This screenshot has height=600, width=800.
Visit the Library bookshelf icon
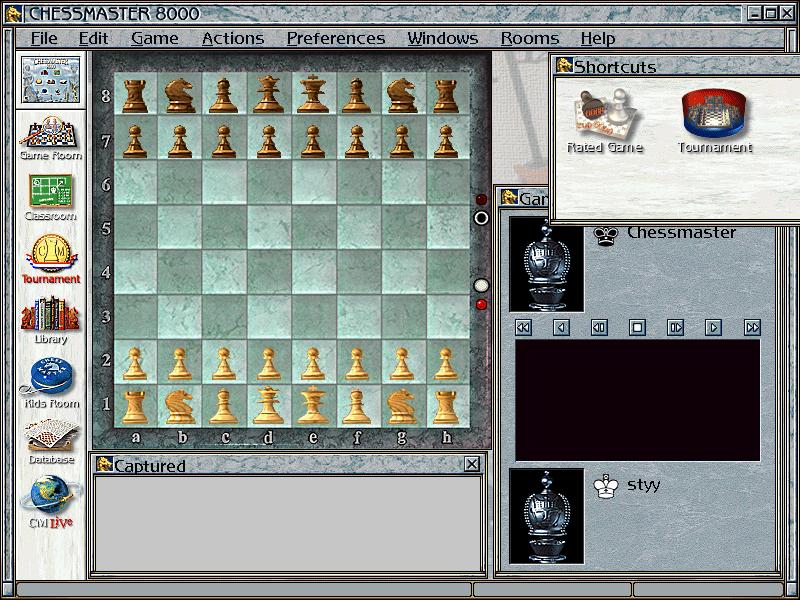(51, 320)
